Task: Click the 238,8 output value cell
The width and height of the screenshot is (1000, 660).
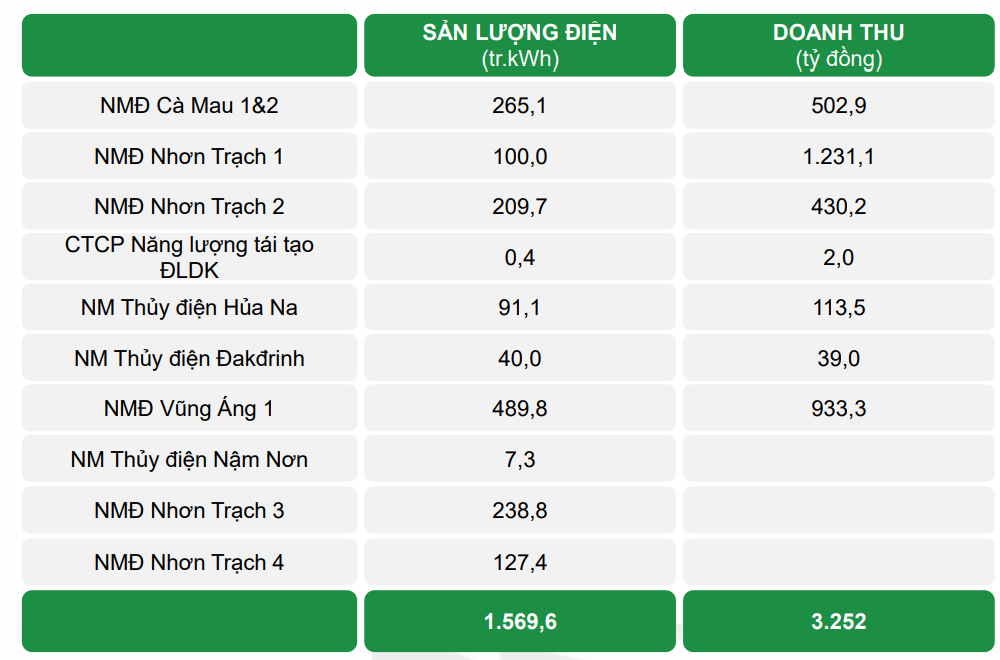Action: (520, 511)
